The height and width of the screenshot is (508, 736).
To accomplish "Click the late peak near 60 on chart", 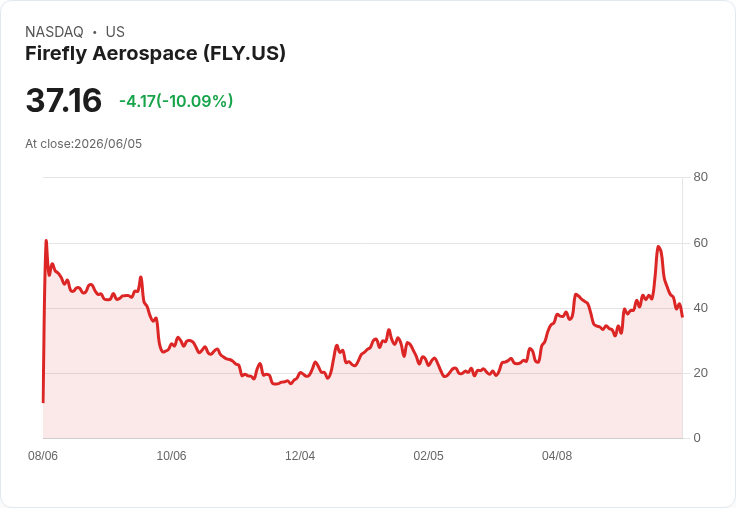I will coord(659,246).
